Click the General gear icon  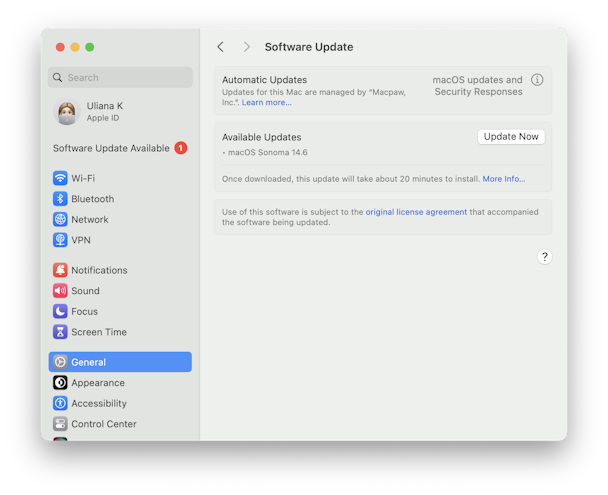(x=60, y=362)
